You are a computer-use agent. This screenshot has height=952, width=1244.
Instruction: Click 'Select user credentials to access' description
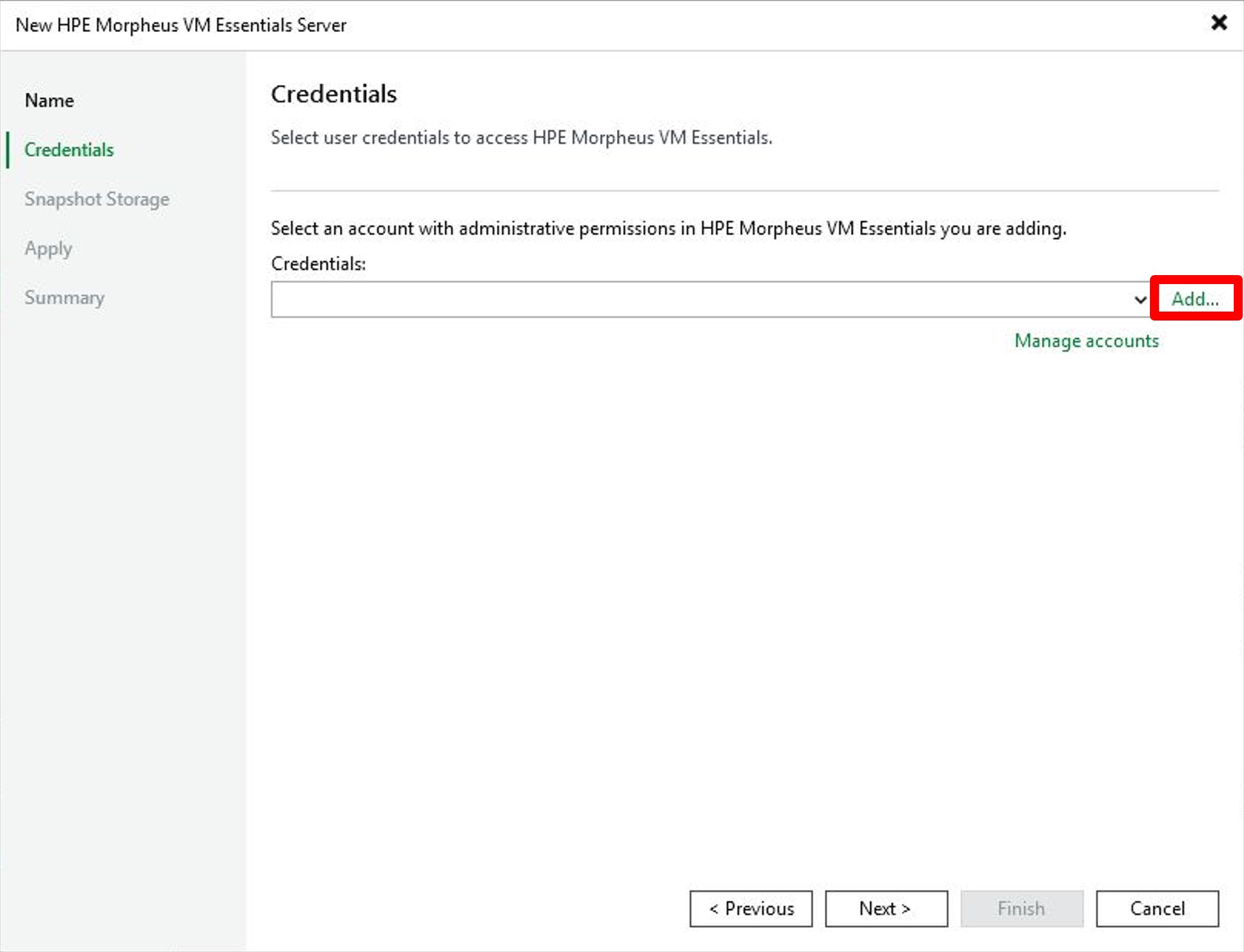click(x=522, y=138)
